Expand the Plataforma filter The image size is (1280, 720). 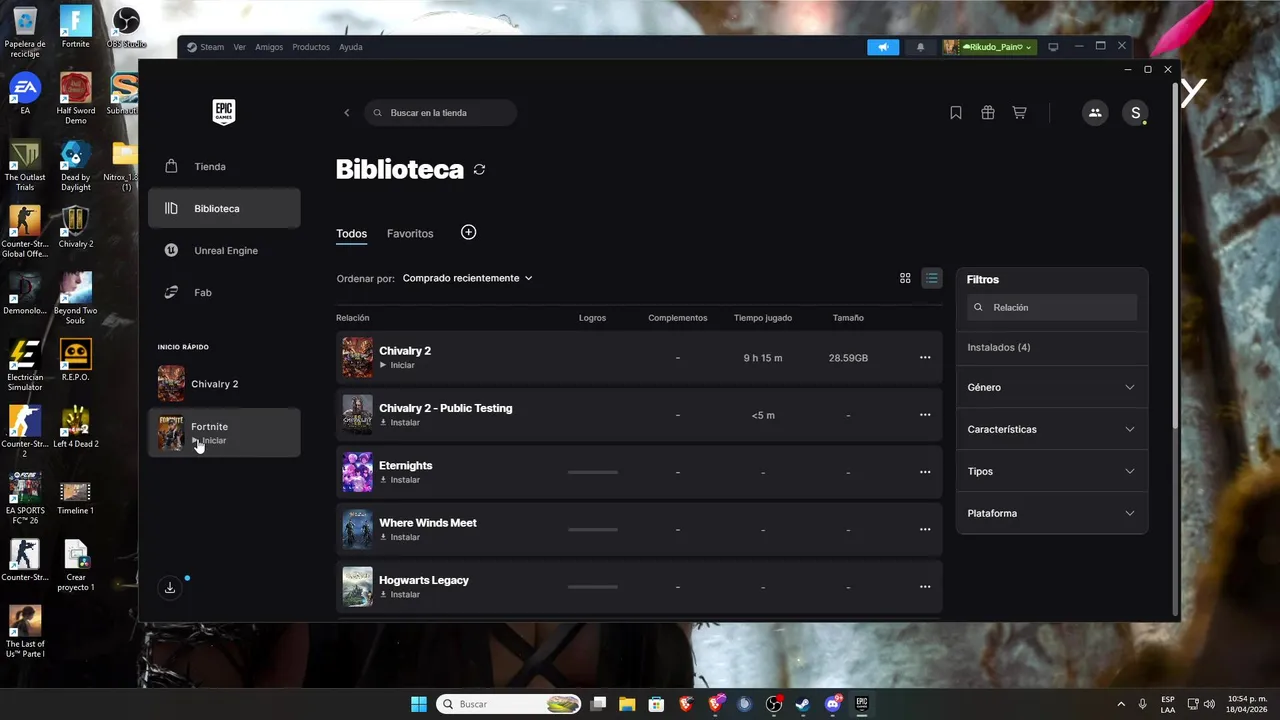pos(1052,513)
